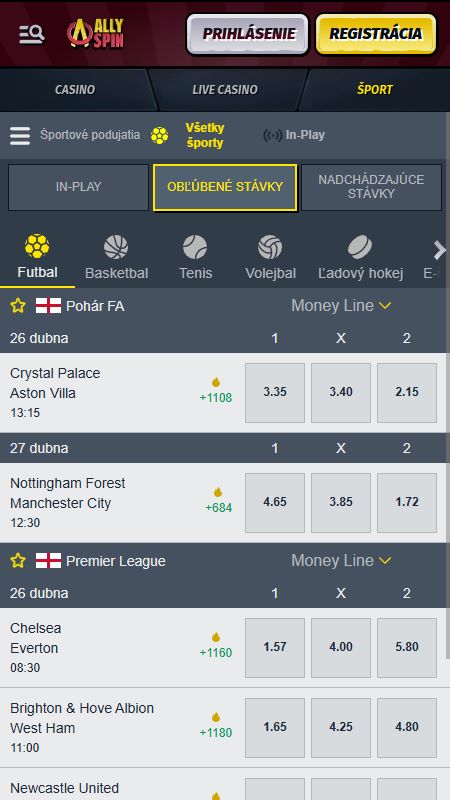The image size is (450, 800).
Task: Open +1108 more markets for Crystal Palace
Action: 216,391
